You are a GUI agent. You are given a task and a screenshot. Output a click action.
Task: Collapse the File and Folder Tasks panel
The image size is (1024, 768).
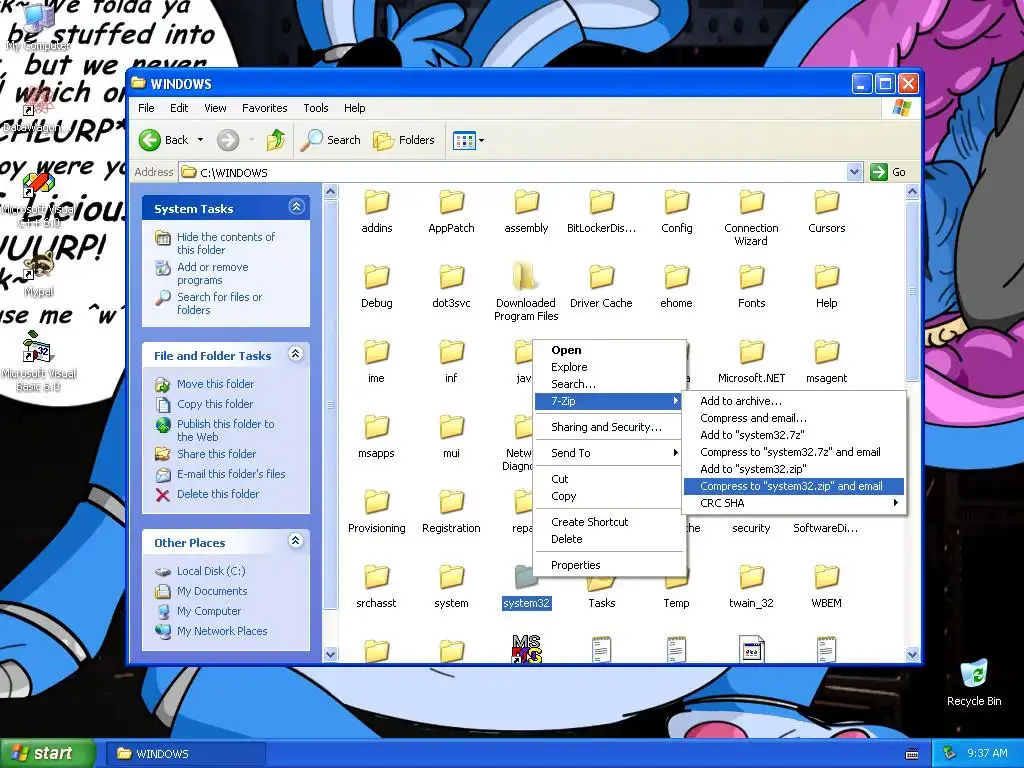click(x=296, y=355)
